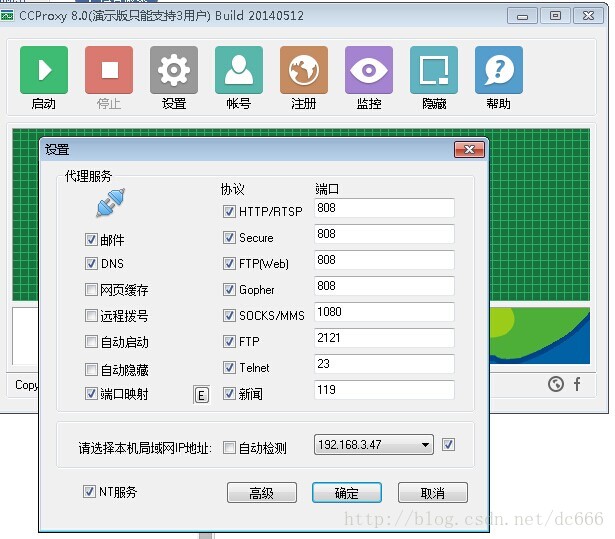
Task: Click the 确定 confirm button
Action: (x=347, y=493)
